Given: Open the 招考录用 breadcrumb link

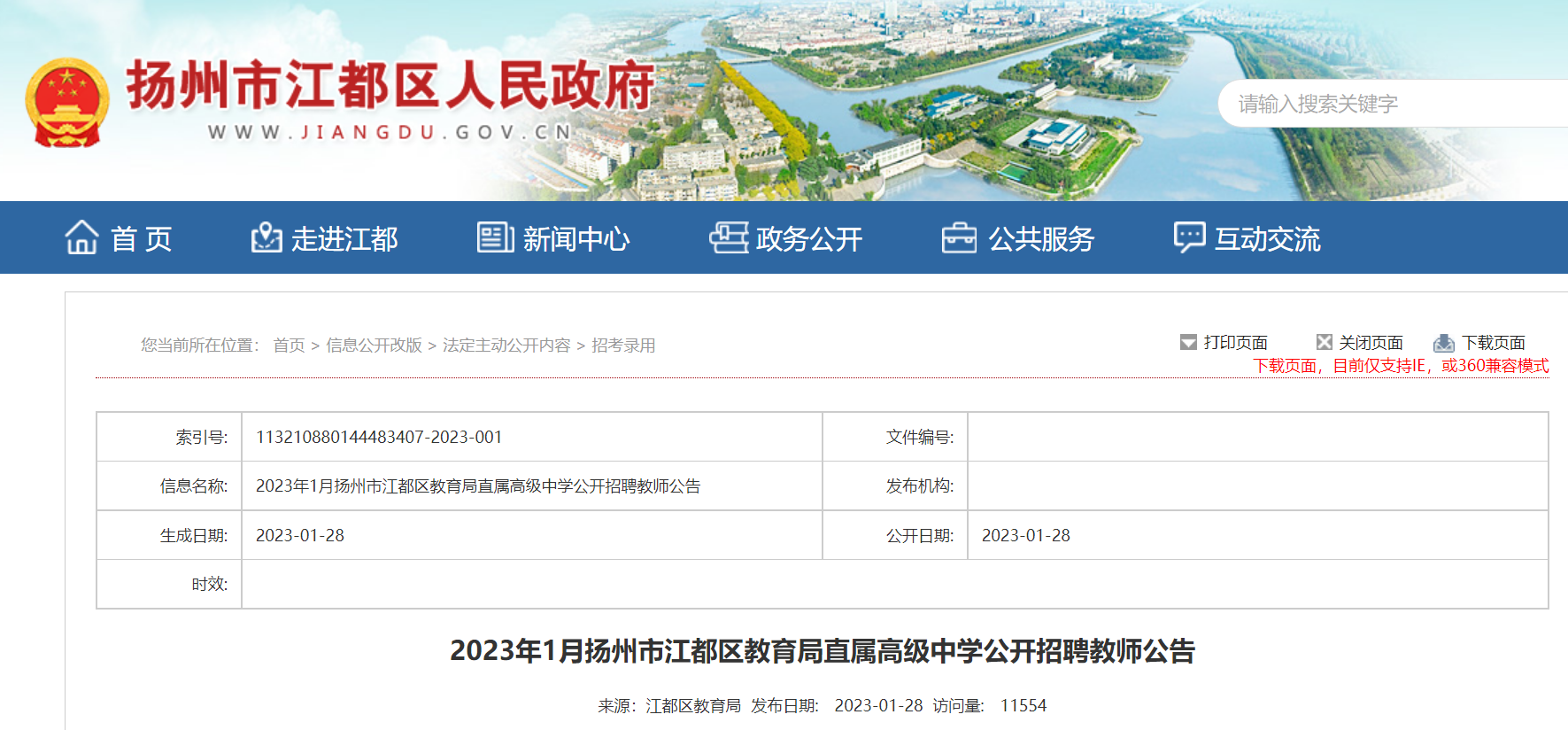Looking at the screenshot, I should coord(623,346).
